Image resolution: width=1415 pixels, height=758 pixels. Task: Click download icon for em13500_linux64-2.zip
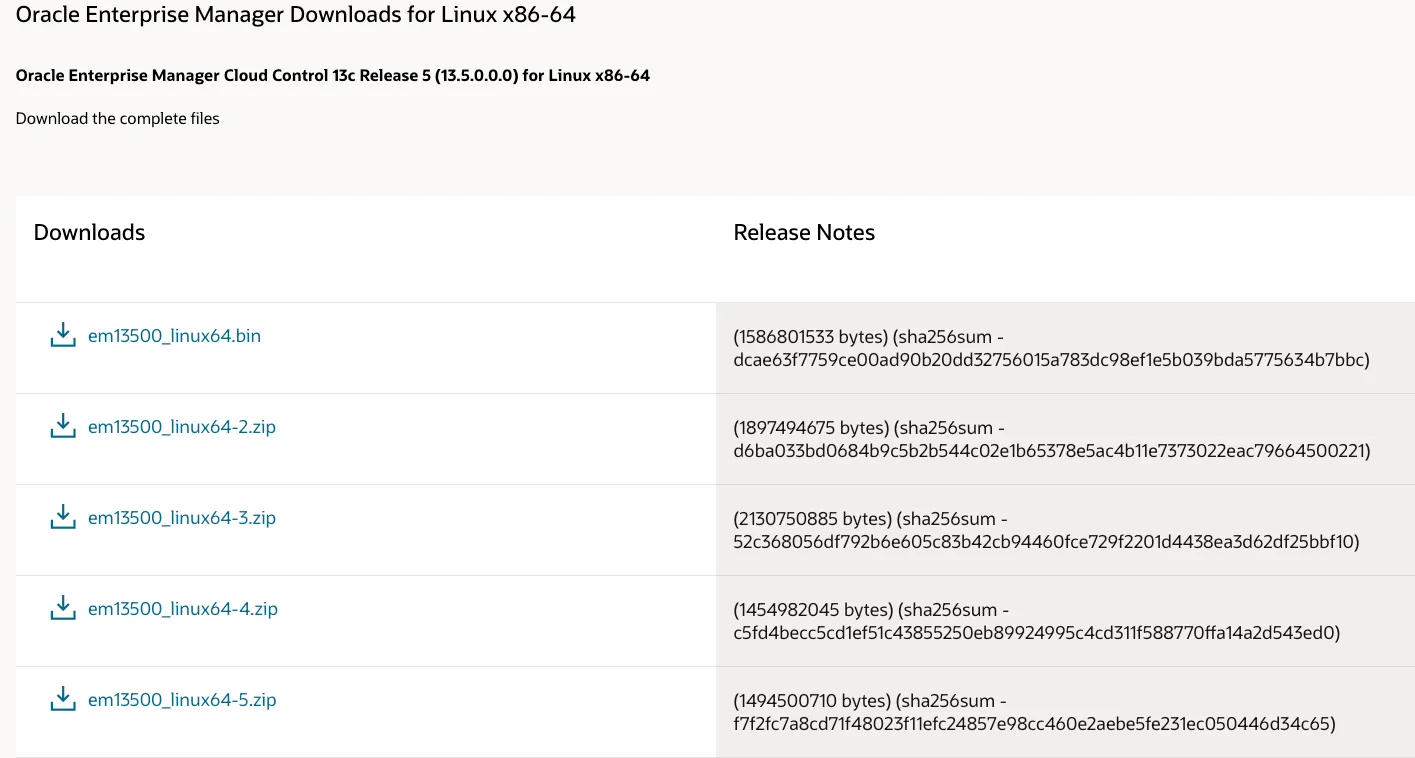coord(63,426)
